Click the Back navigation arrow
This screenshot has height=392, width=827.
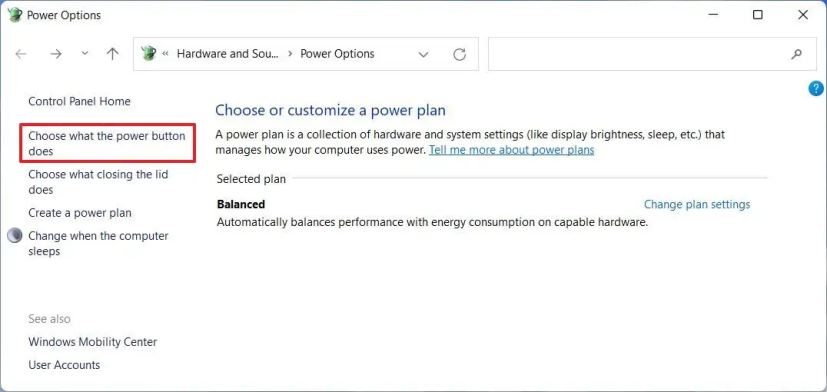21,54
